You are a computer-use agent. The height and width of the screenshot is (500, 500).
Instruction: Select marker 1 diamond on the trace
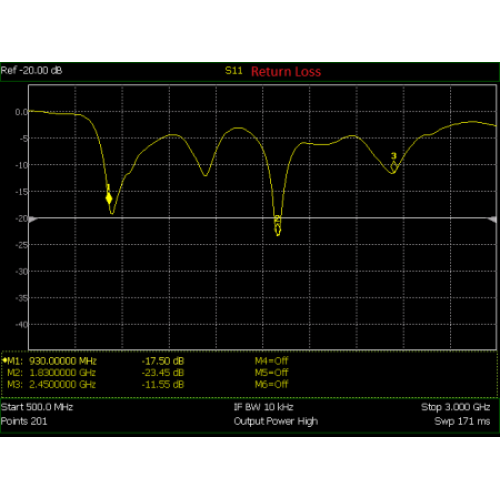109,199
